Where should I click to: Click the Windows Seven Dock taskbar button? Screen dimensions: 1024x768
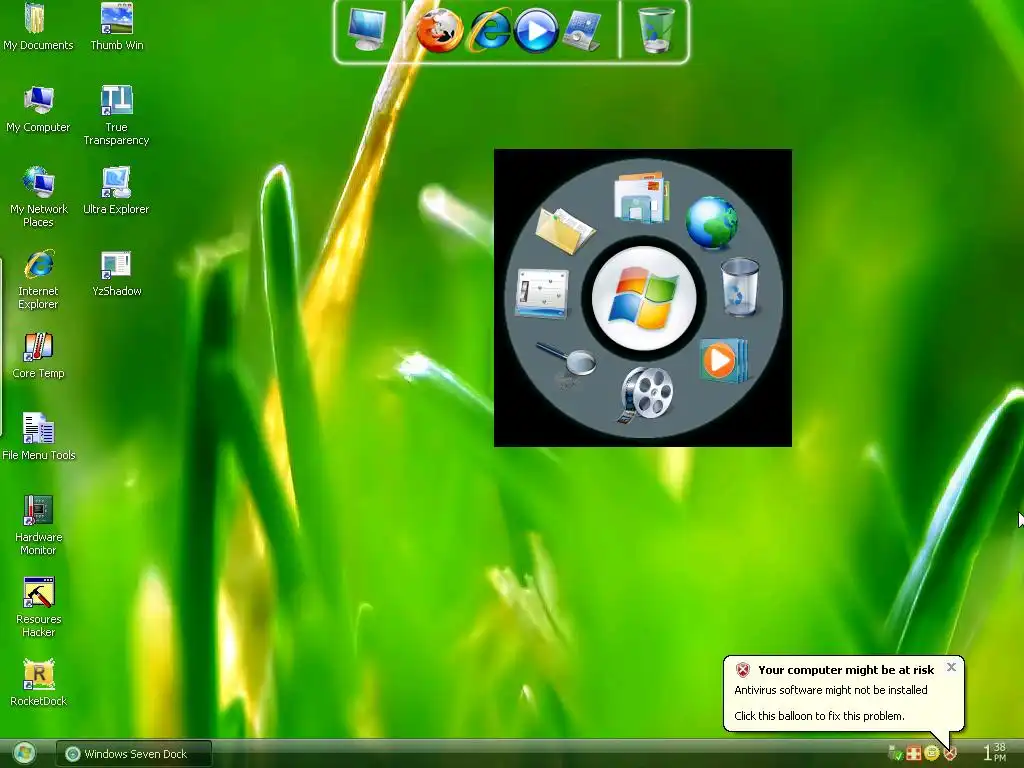point(134,754)
